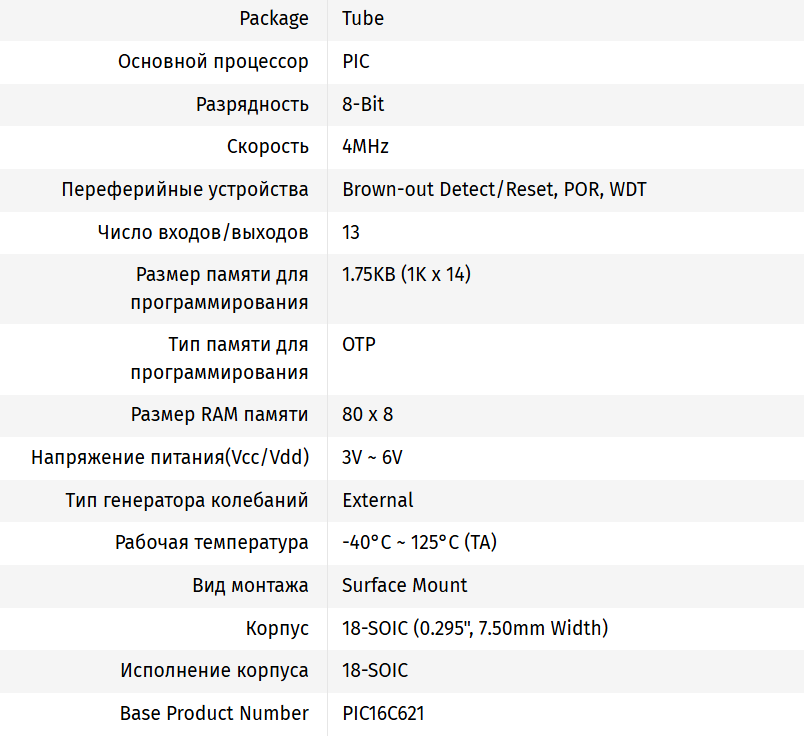Click the 'Переферийные устройства' row label

pos(185,190)
